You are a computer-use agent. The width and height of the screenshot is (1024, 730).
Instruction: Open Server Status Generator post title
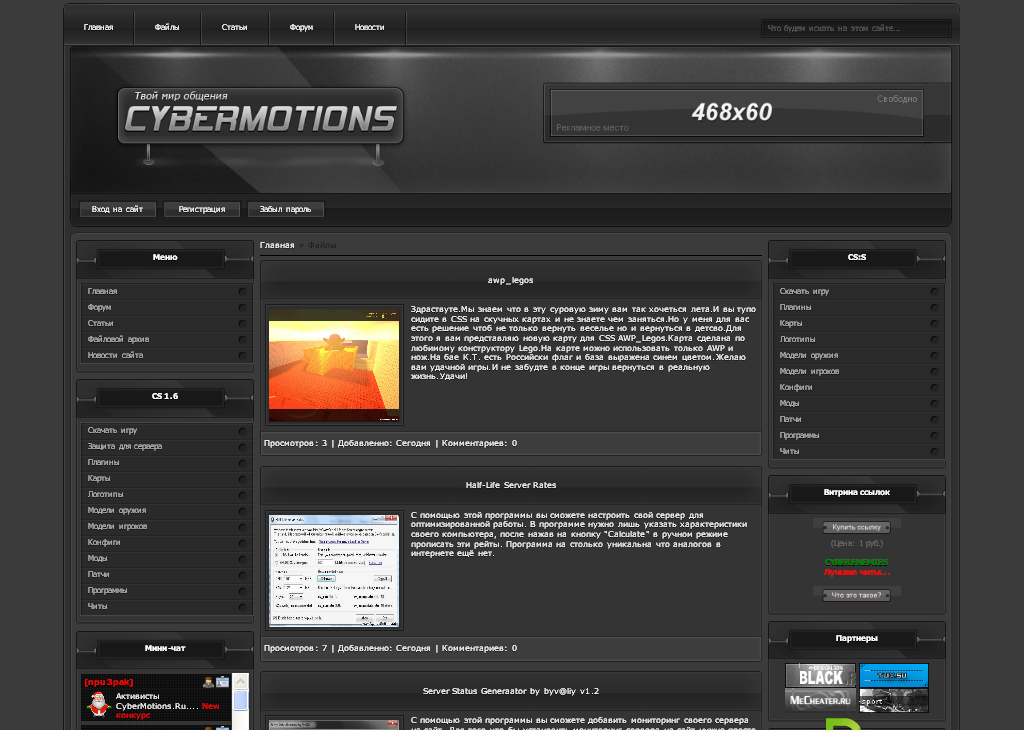[x=511, y=691]
